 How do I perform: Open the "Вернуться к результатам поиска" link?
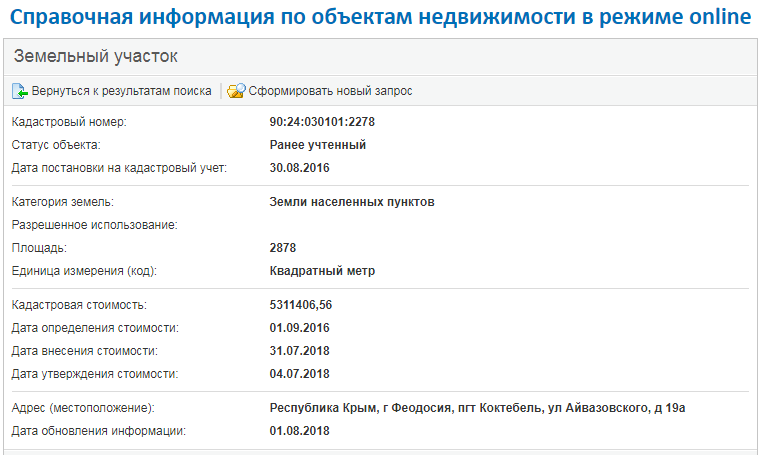click(x=121, y=91)
